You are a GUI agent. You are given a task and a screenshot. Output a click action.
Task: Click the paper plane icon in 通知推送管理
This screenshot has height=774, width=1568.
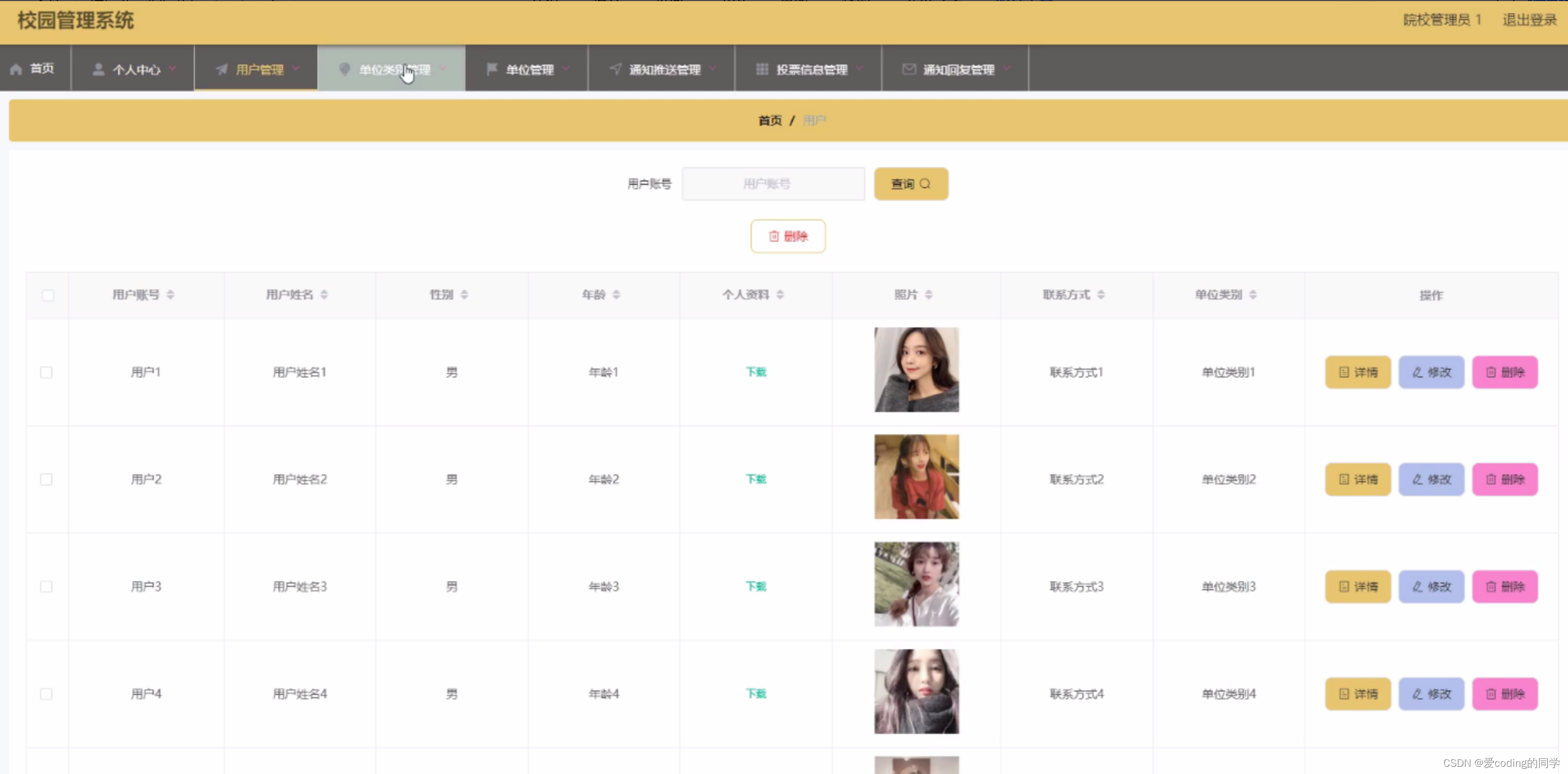(615, 70)
